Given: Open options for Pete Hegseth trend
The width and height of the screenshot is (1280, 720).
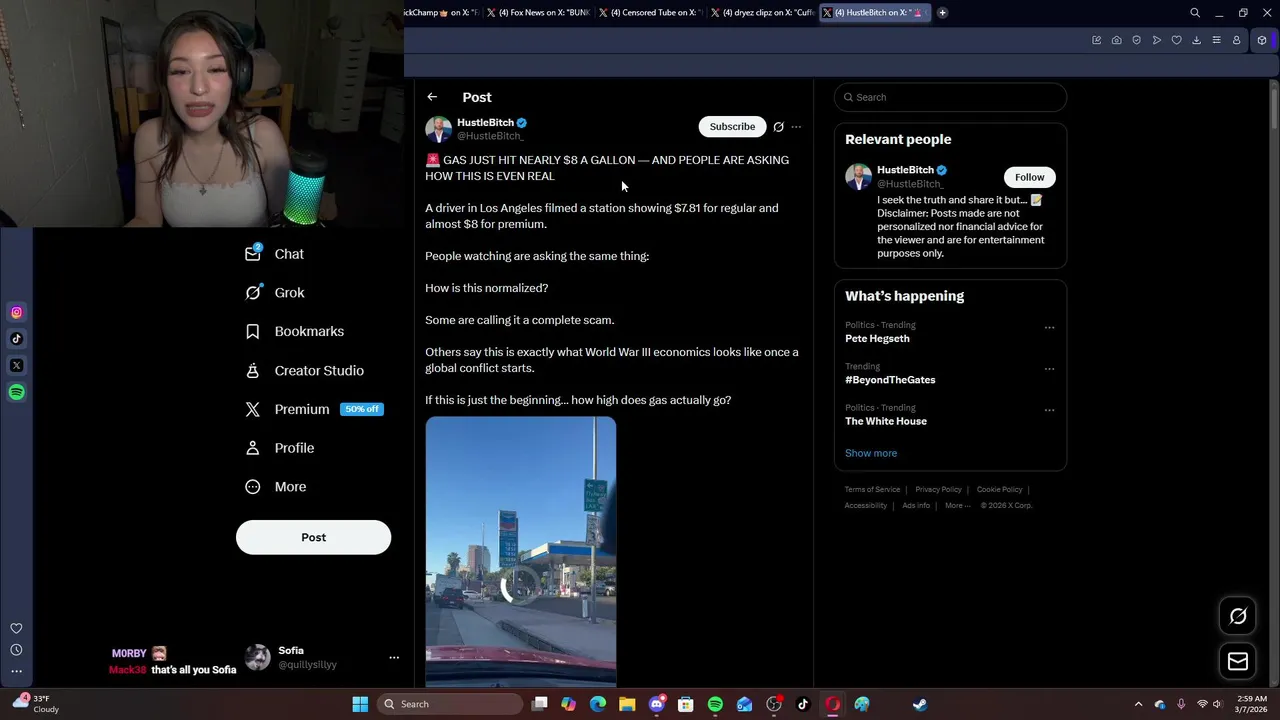Looking at the screenshot, I should [1049, 327].
